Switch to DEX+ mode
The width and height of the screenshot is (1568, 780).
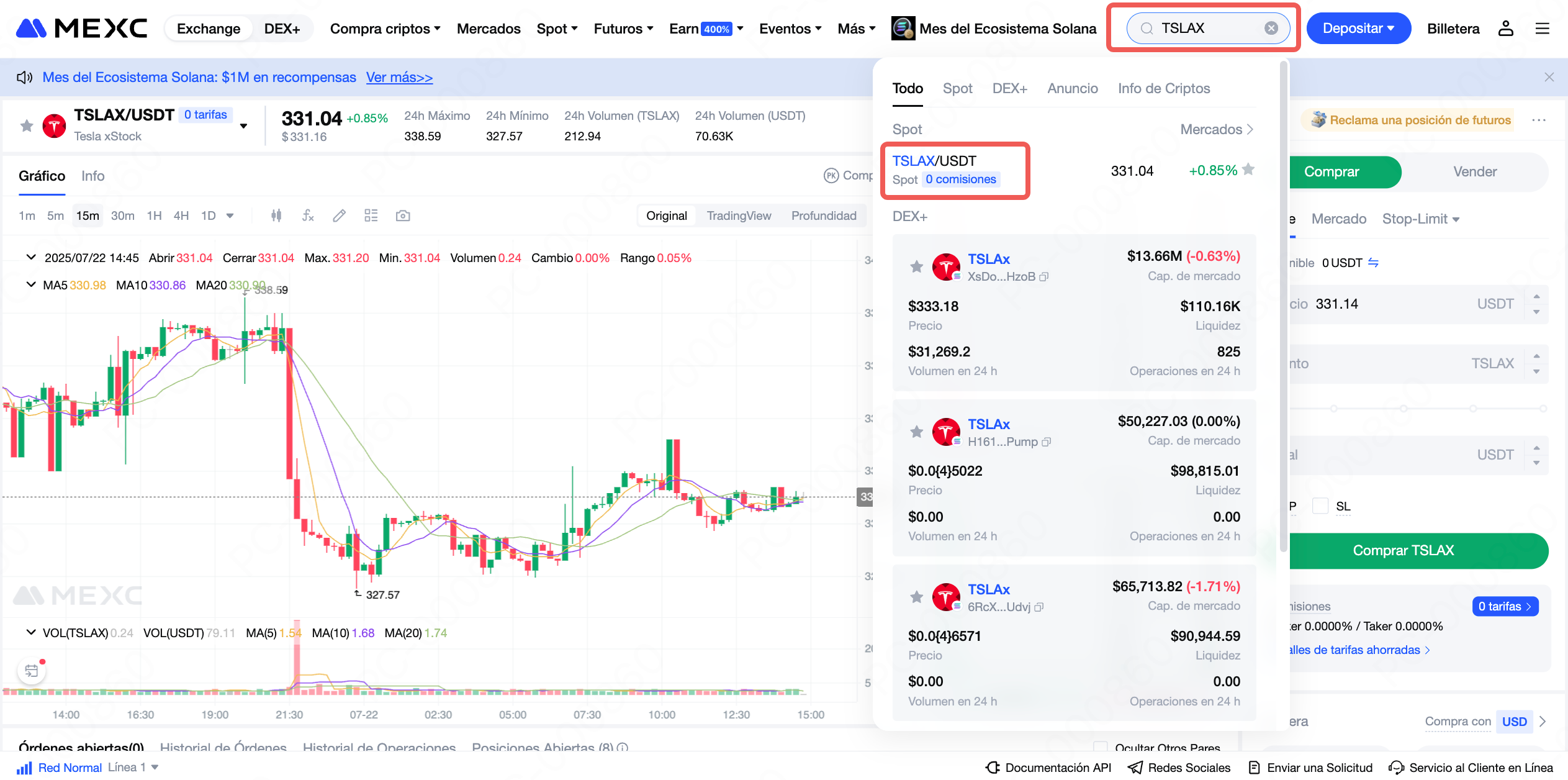(282, 29)
